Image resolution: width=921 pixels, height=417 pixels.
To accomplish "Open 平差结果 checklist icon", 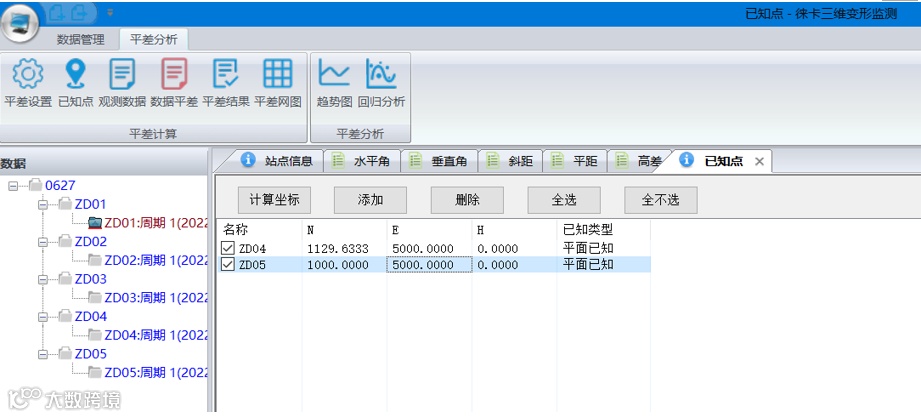I will [226, 74].
